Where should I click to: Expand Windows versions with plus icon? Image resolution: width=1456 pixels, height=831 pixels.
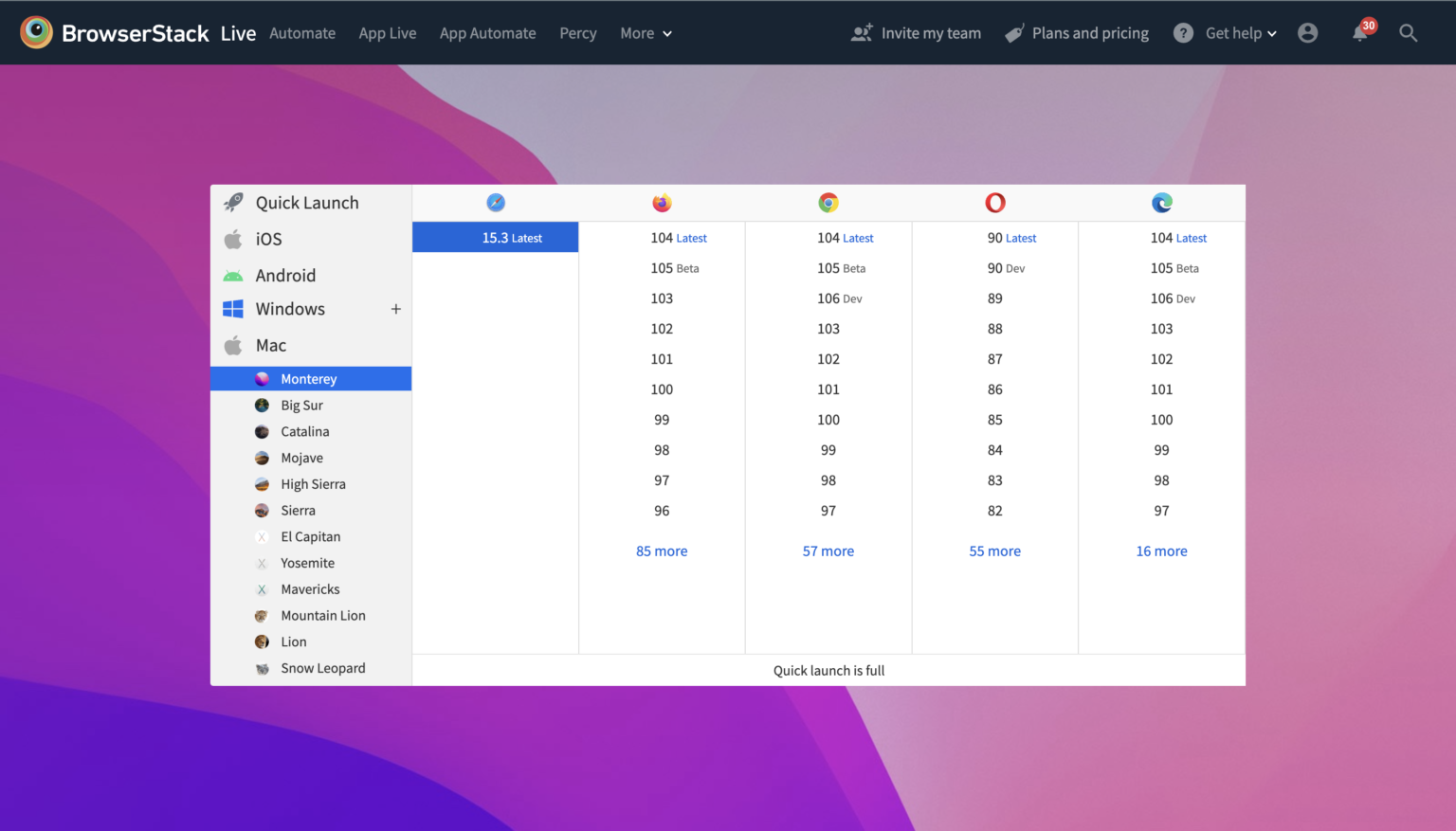pyautogui.click(x=396, y=309)
